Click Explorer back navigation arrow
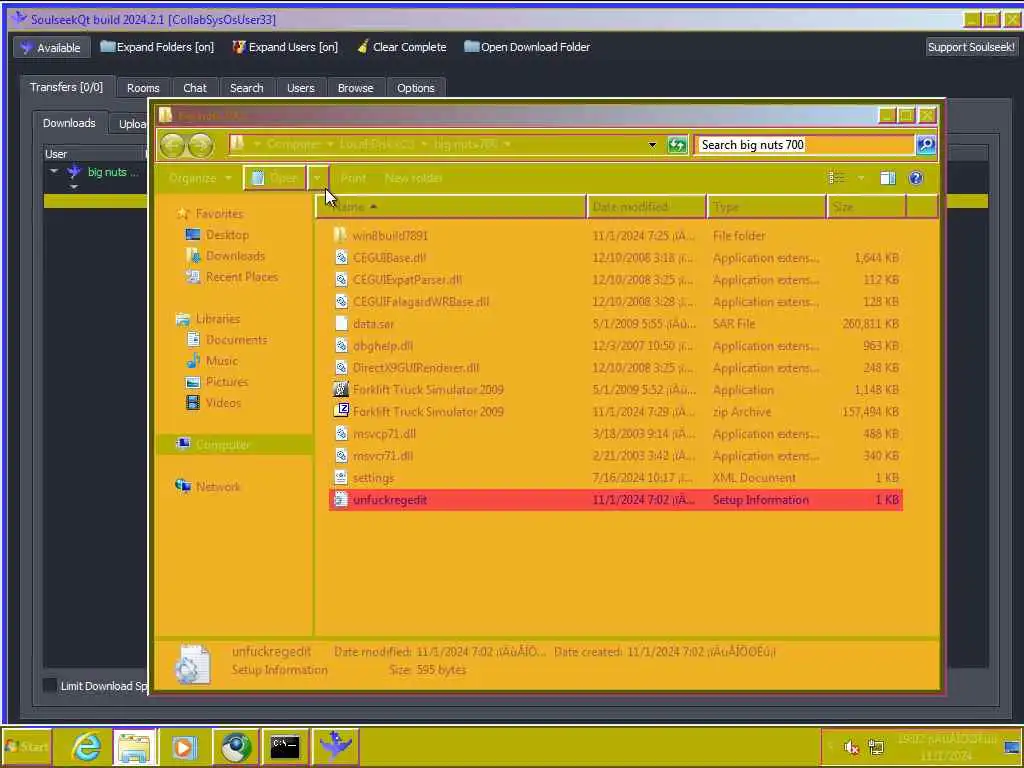This screenshot has width=1024, height=768. coord(172,145)
